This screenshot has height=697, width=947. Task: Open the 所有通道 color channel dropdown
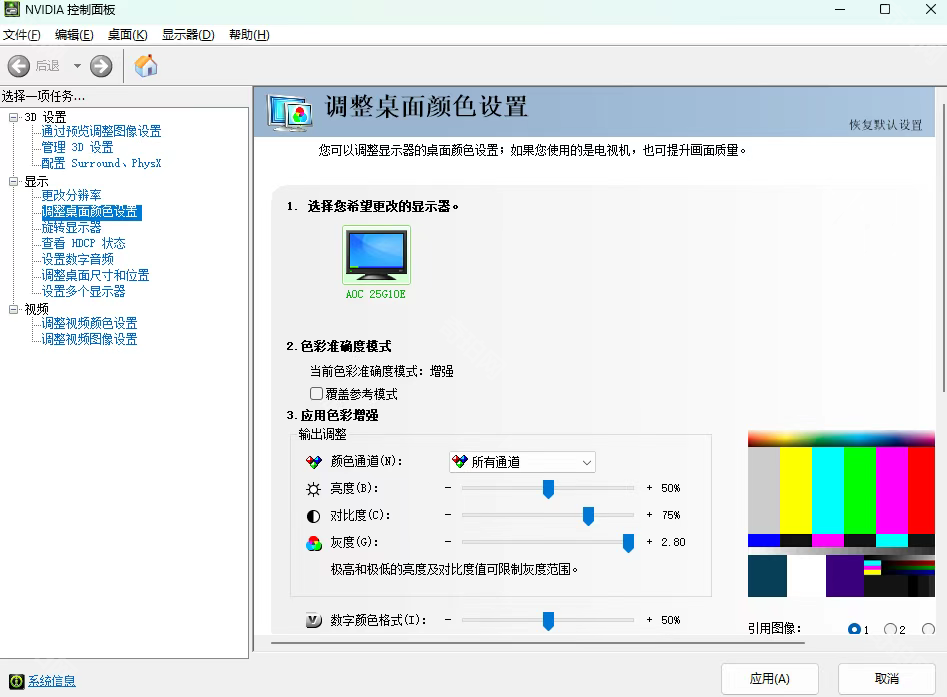pyautogui.click(x=522, y=462)
